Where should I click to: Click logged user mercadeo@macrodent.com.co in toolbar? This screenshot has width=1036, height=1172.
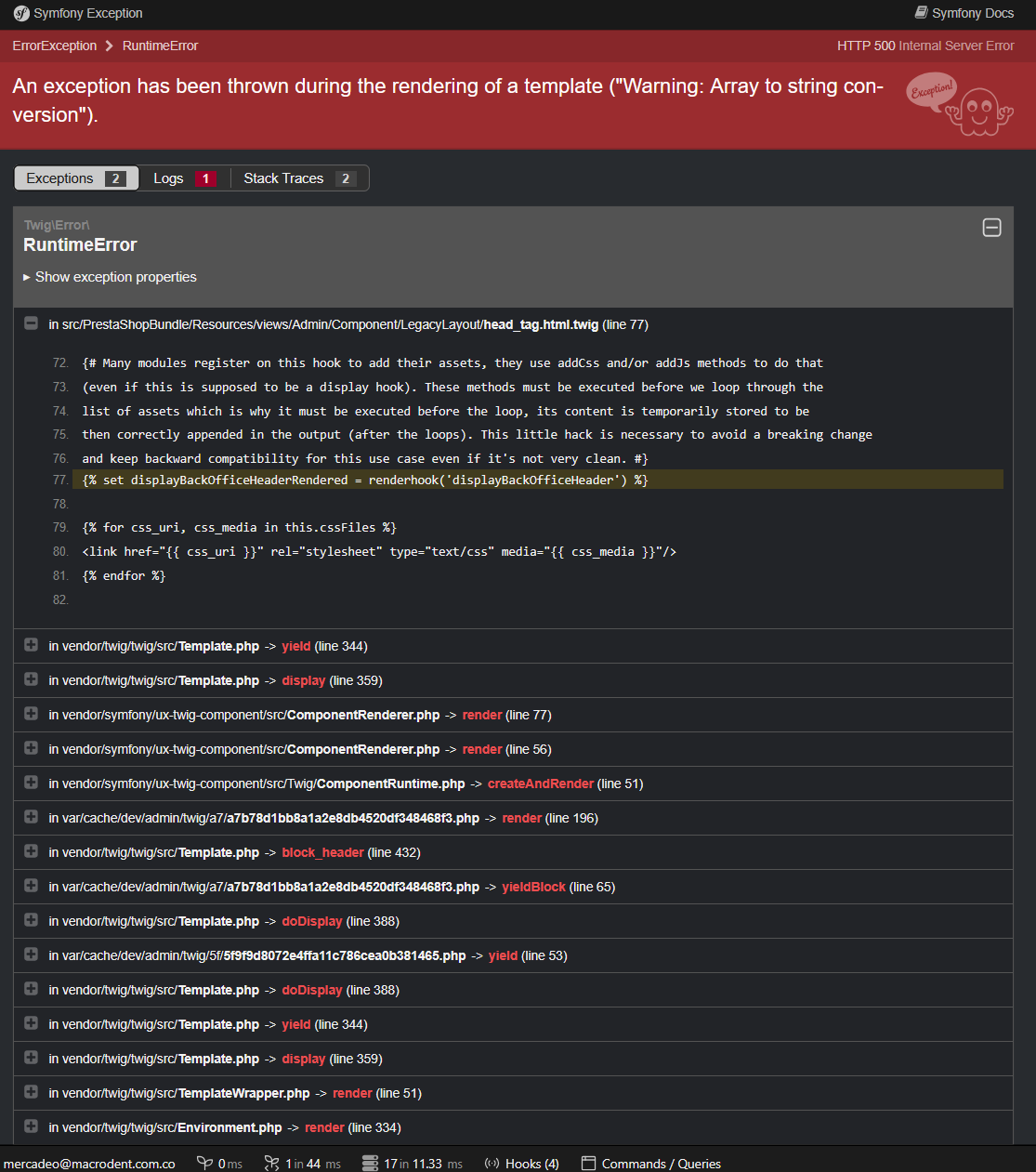89,1164
